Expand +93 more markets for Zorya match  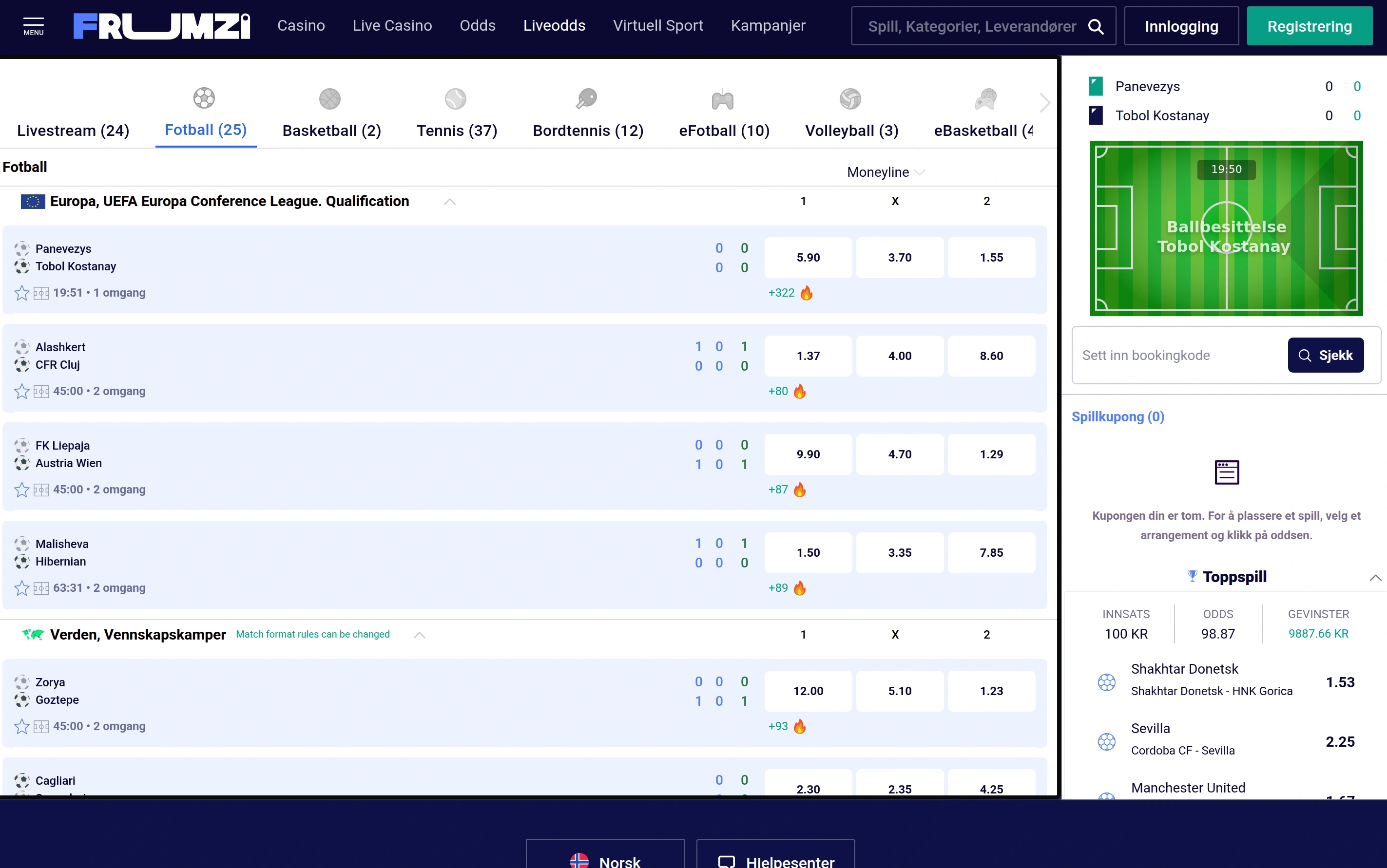pyautogui.click(x=778, y=726)
